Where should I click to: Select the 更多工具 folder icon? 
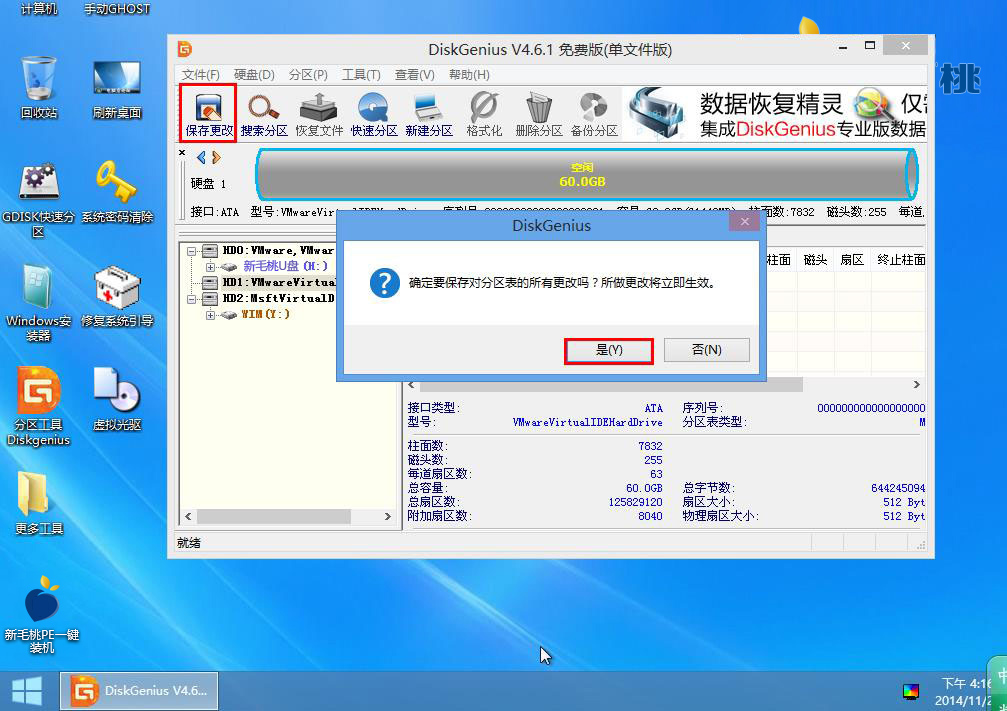pyautogui.click(x=39, y=504)
